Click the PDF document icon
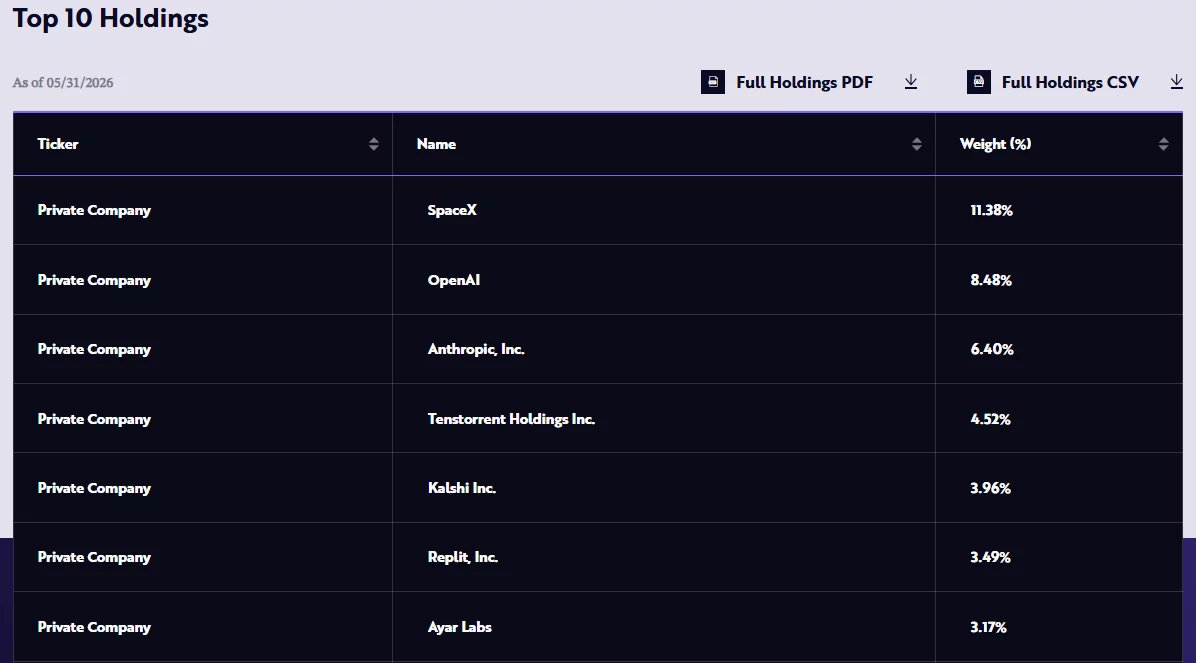This screenshot has width=1196, height=663. 712,82
